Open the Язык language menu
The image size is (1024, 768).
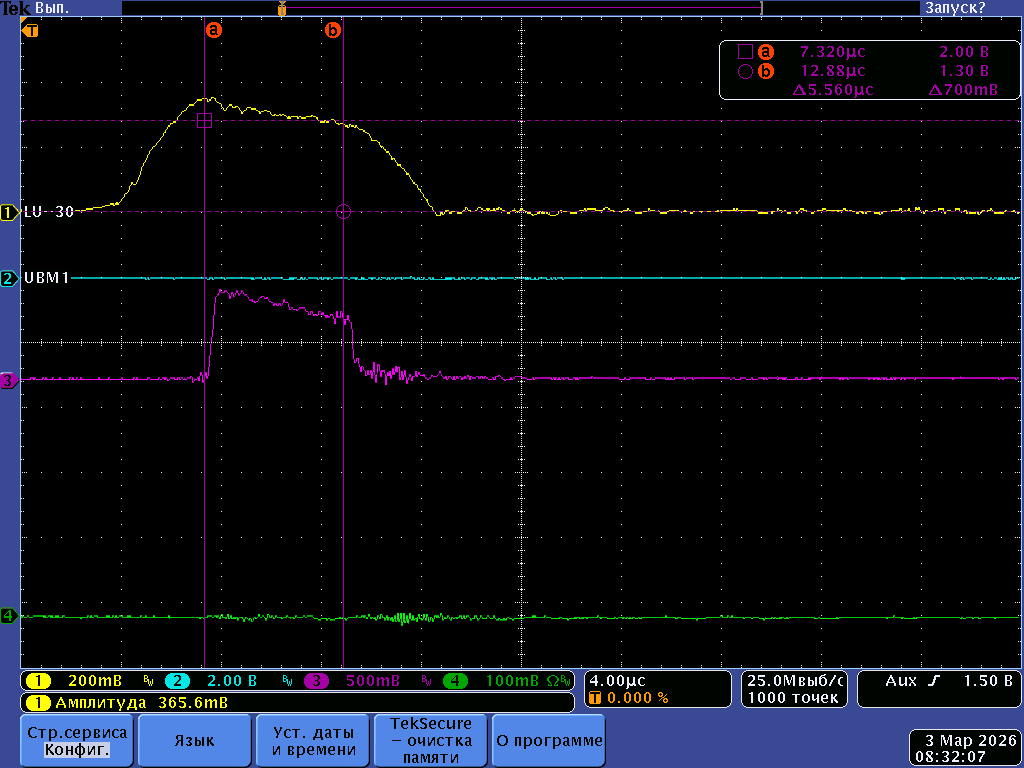coord(195,741)
